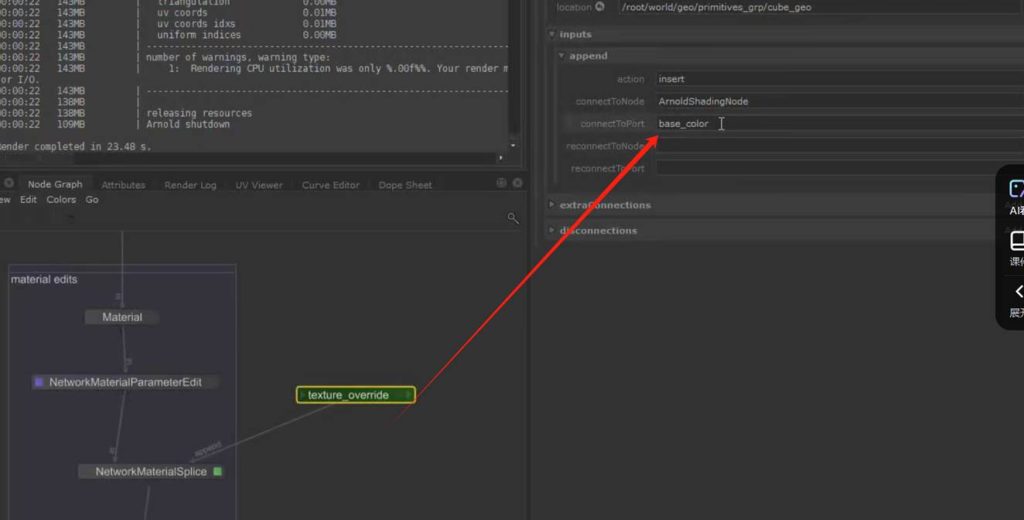Click purple view flag on NetworkMaterialParameterEdit node
Viewport: 1024px width, 520px height.
(x=39, y=382)
